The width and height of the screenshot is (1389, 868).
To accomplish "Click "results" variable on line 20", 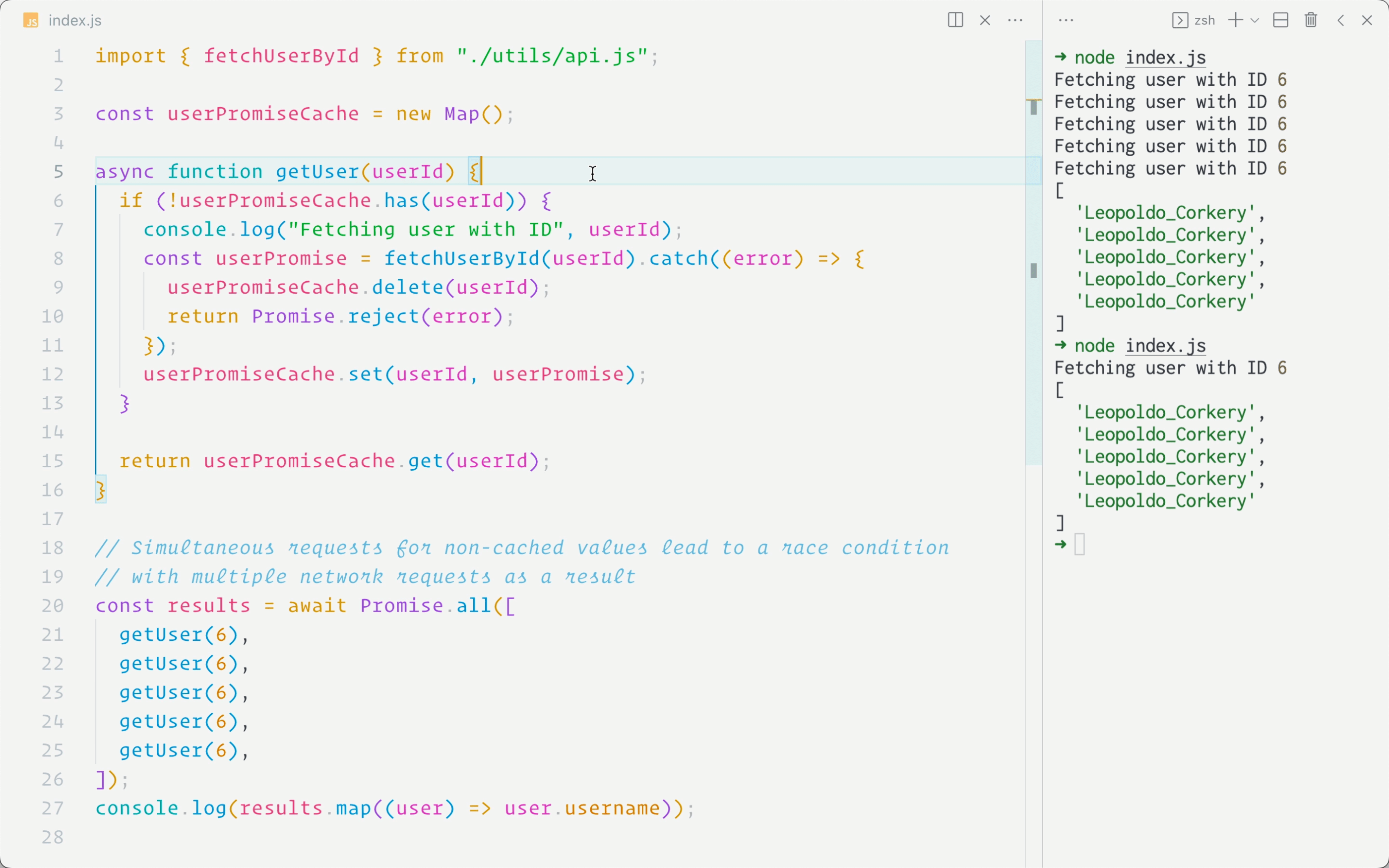I will pos(209,606).
